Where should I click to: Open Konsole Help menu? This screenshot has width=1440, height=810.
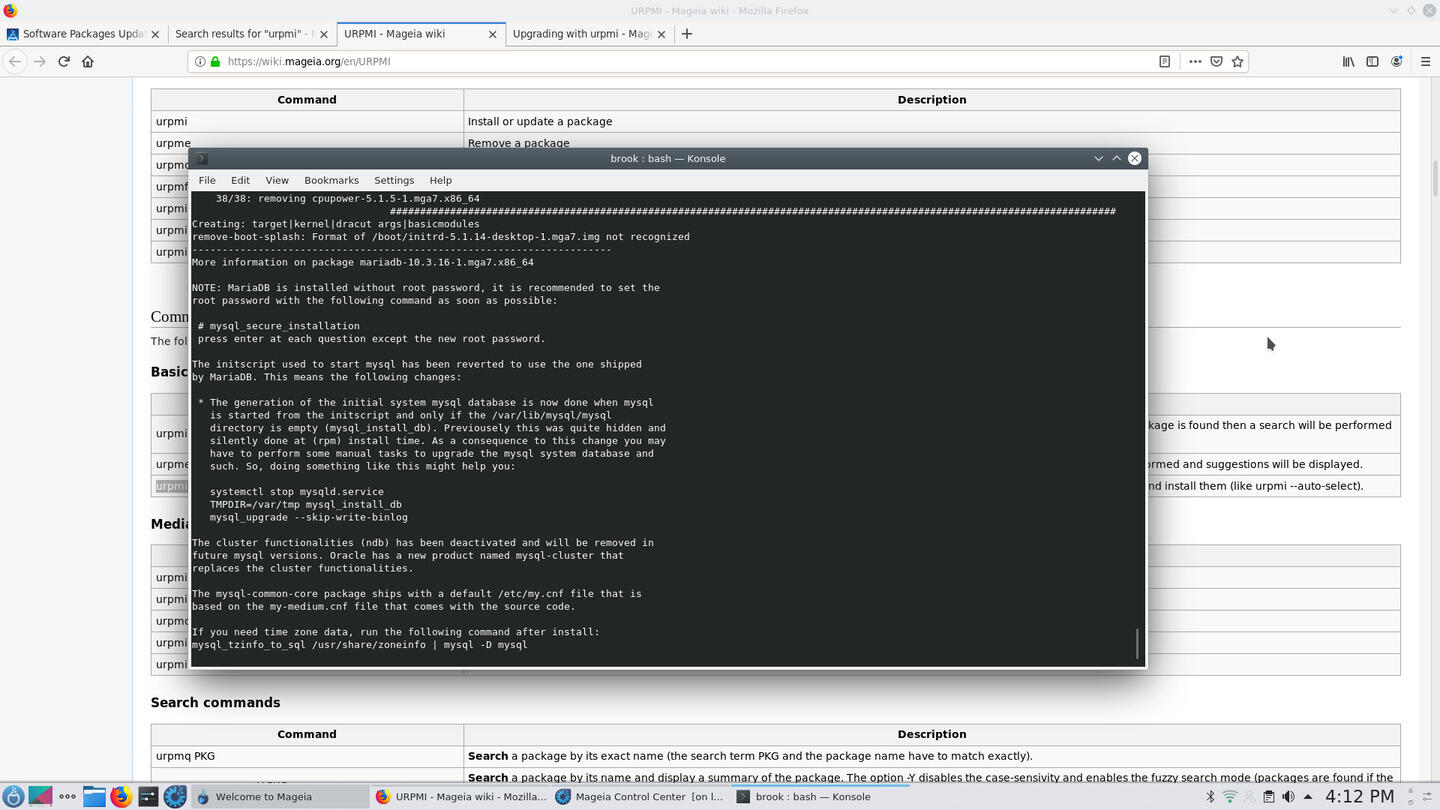point(441,180)
